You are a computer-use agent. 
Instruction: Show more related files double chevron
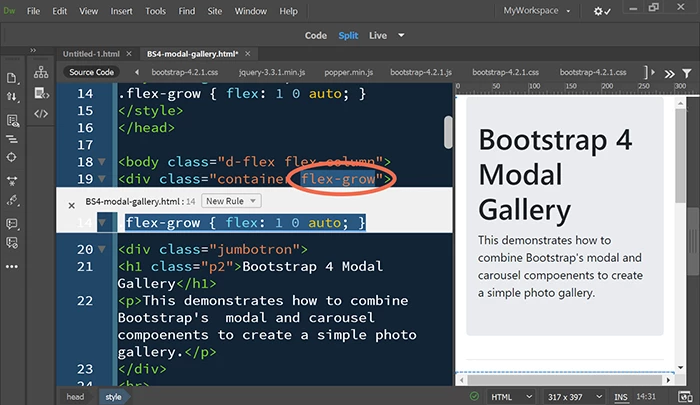pos(669,74)
